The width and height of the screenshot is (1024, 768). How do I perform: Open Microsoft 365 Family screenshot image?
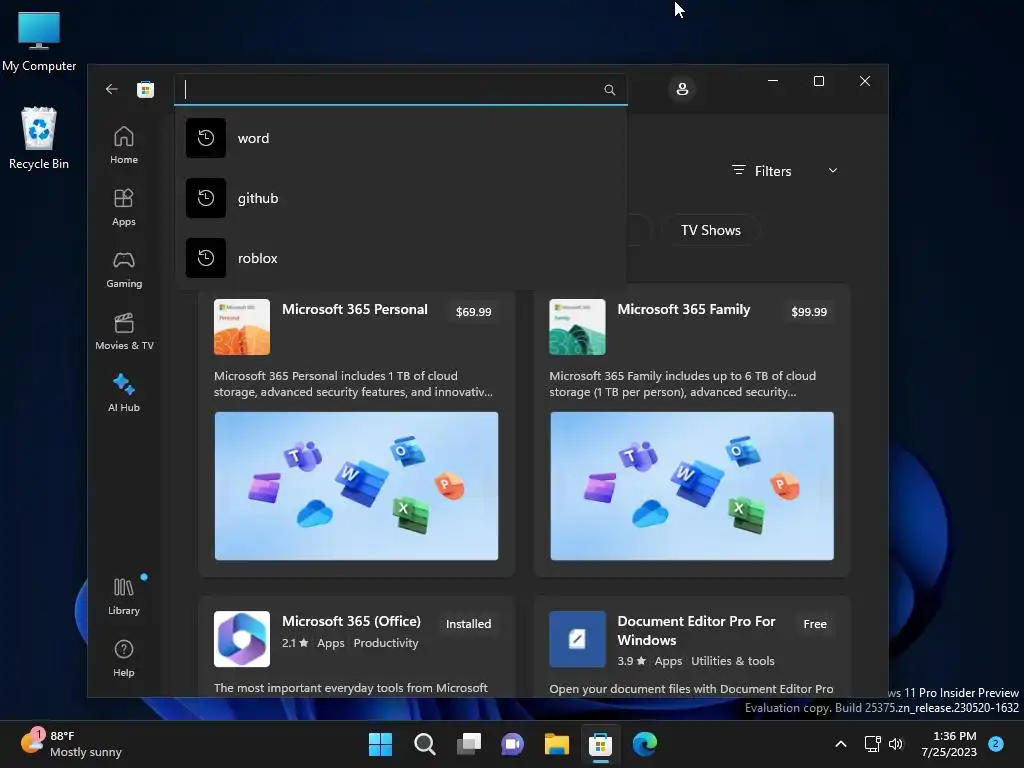click(692, 486)
